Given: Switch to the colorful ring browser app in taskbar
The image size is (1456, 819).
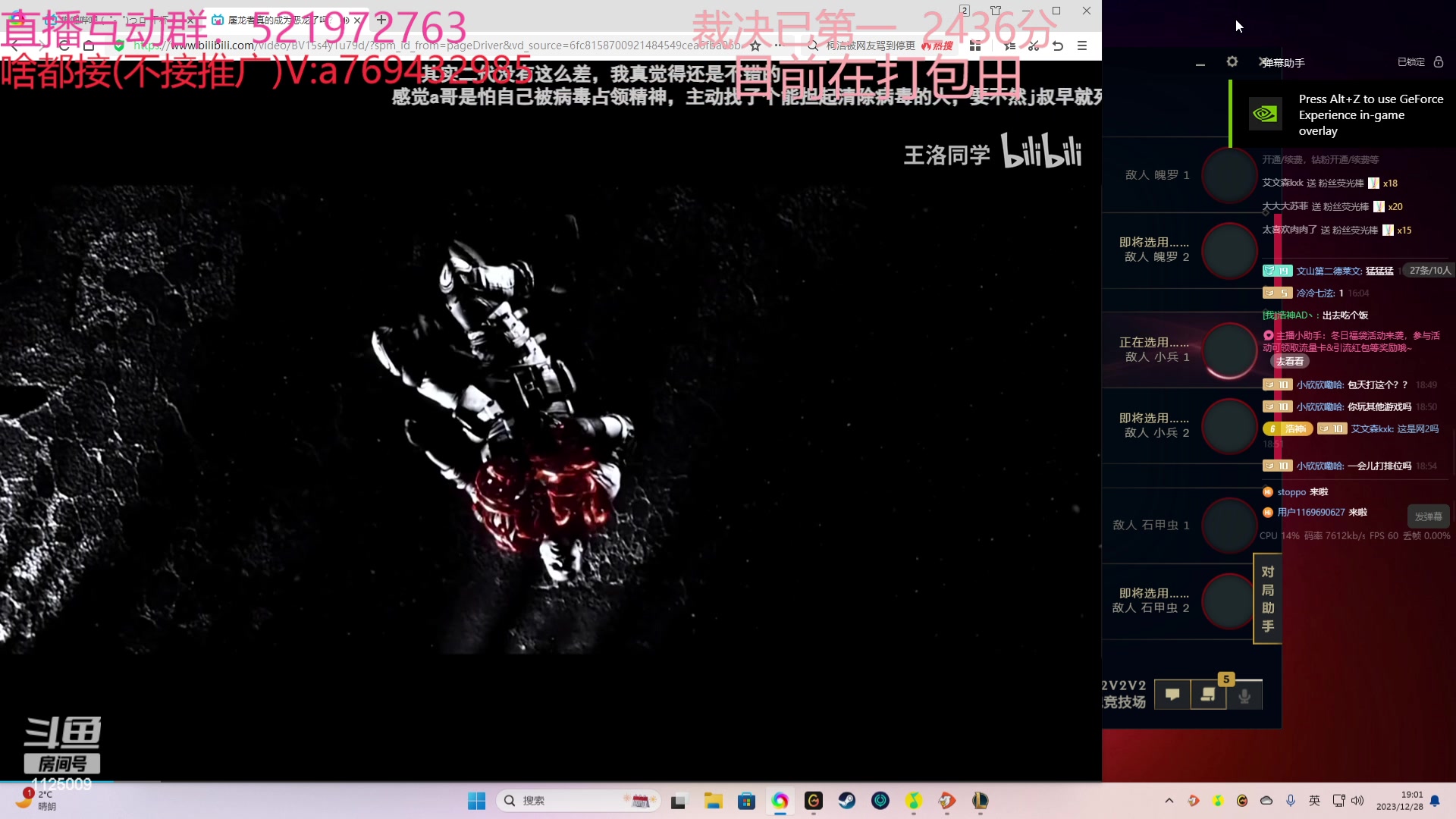Looking at the screenshot, I should [x=780, y=801].
